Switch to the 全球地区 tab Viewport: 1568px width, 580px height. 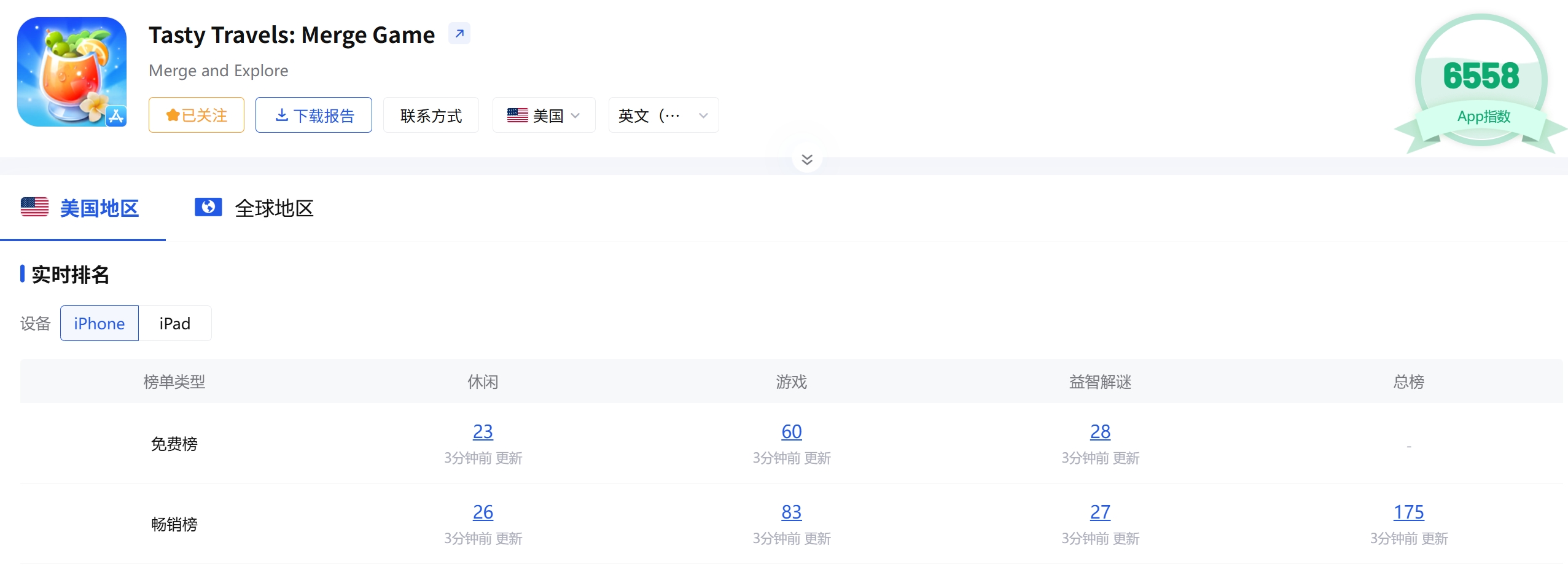[254, 208]
